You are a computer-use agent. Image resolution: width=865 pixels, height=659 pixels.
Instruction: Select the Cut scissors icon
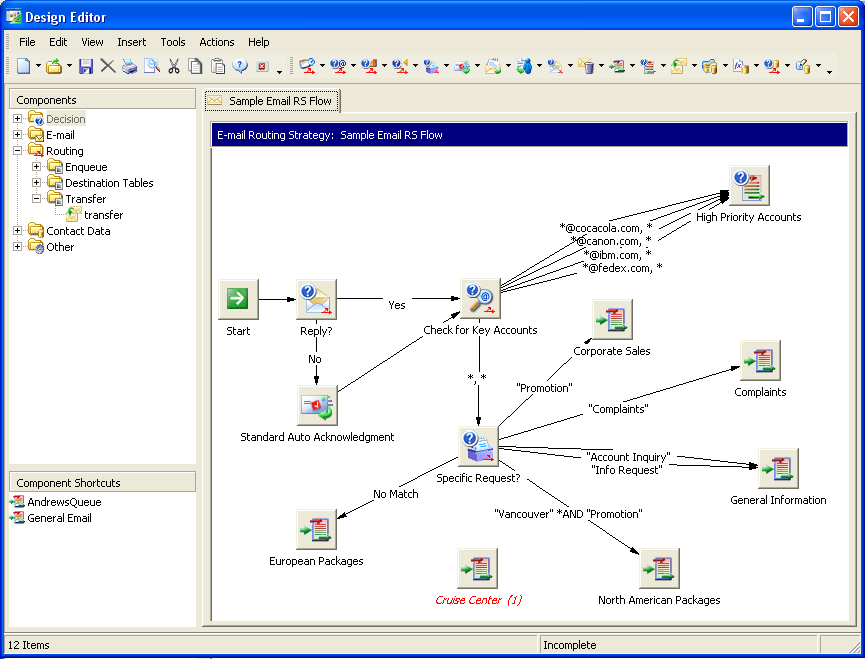[174, 67]
